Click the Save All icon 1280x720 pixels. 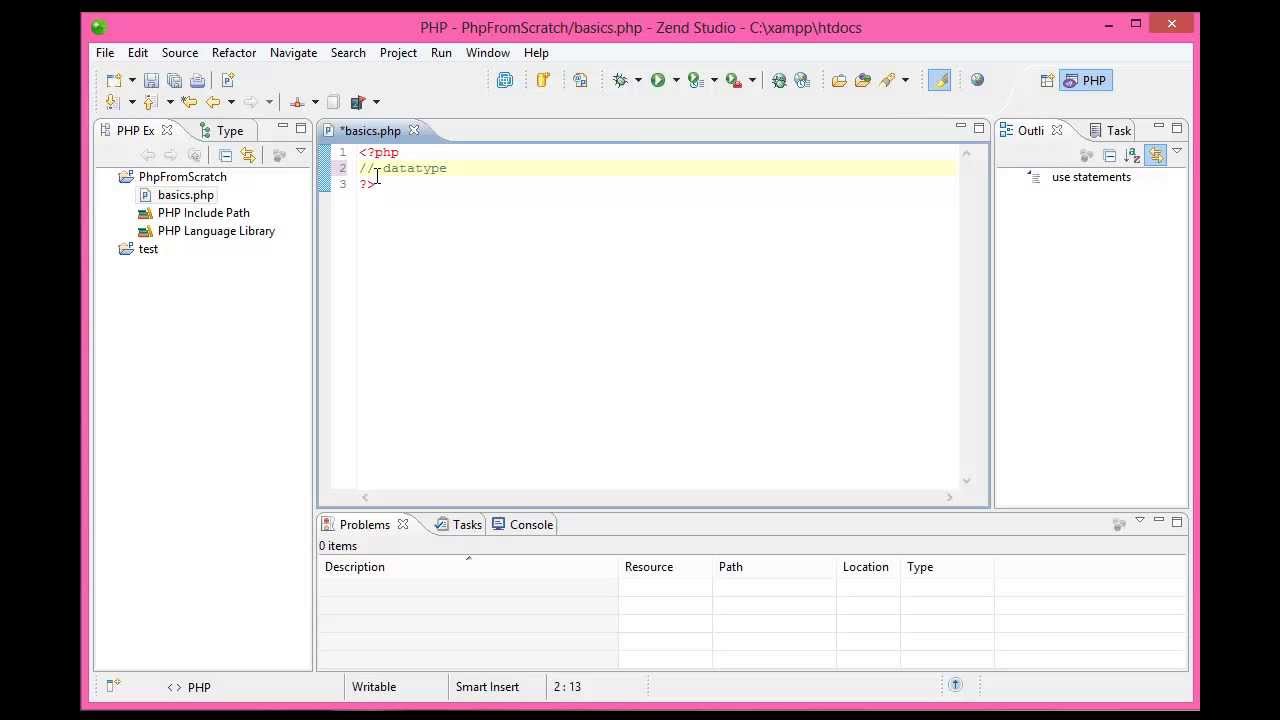(x=174, y=81)
